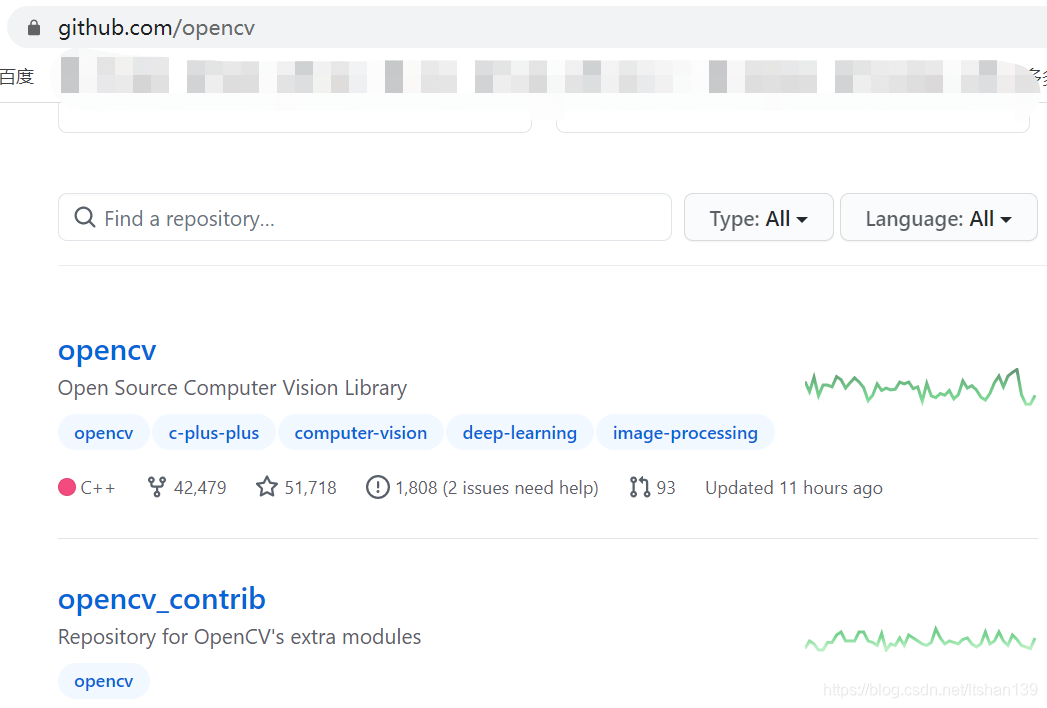Click the opencv topic tag under opencv_contrib

click(103, 681)
